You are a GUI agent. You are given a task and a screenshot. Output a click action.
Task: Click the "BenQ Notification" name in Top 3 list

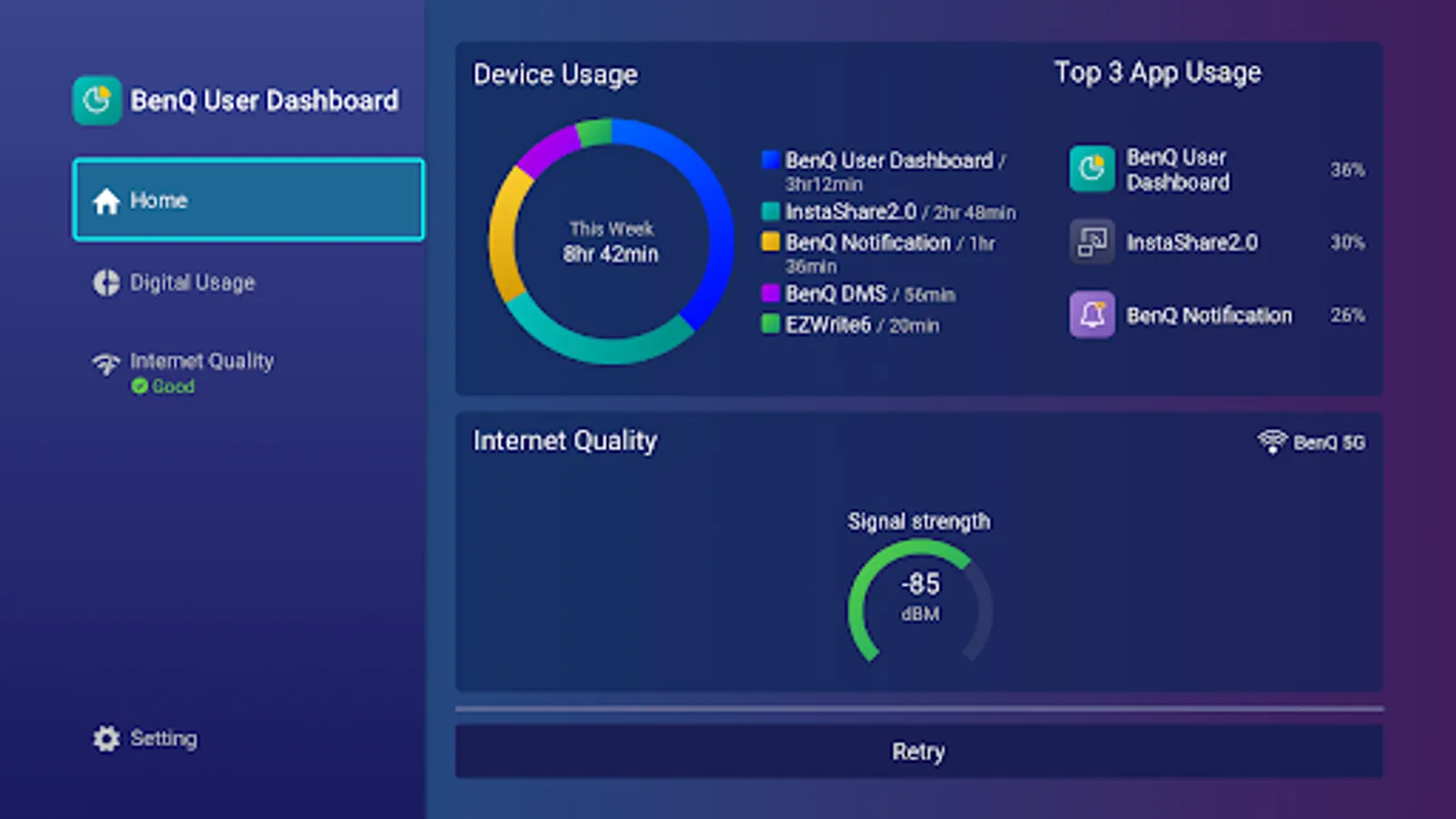pyautogui.click(x=1209, y=316)
